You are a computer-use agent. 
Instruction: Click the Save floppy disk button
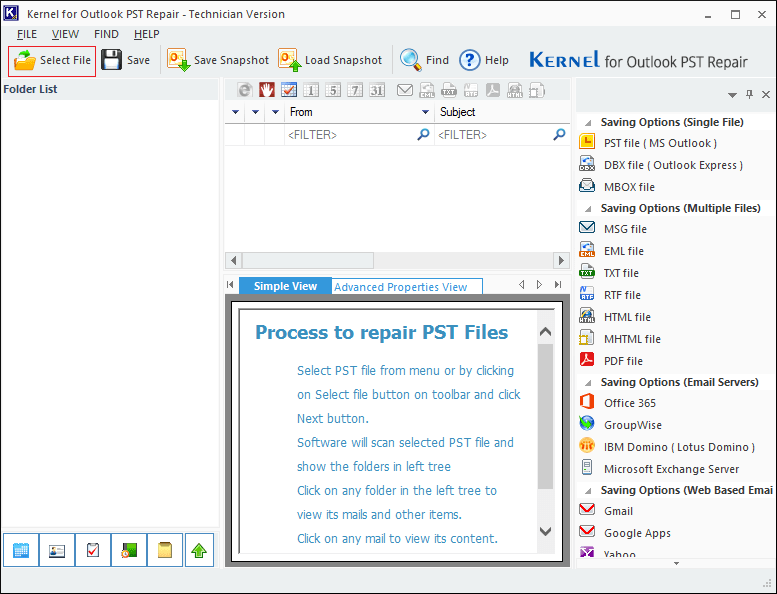125,60
